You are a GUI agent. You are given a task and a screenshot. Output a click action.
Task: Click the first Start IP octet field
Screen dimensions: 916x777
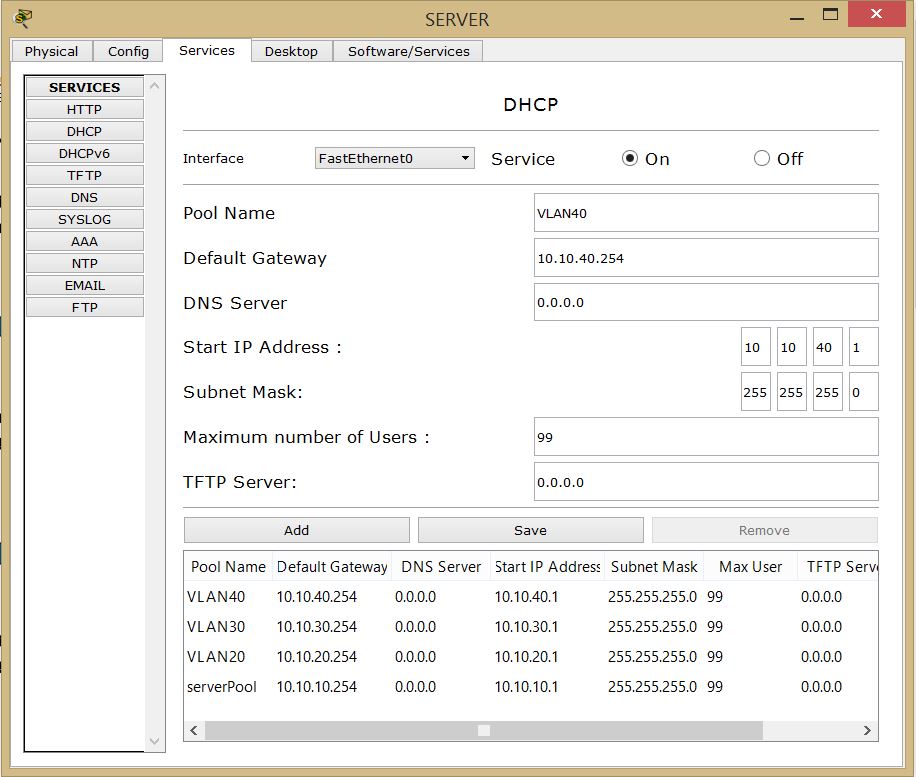tap(755, 347)
